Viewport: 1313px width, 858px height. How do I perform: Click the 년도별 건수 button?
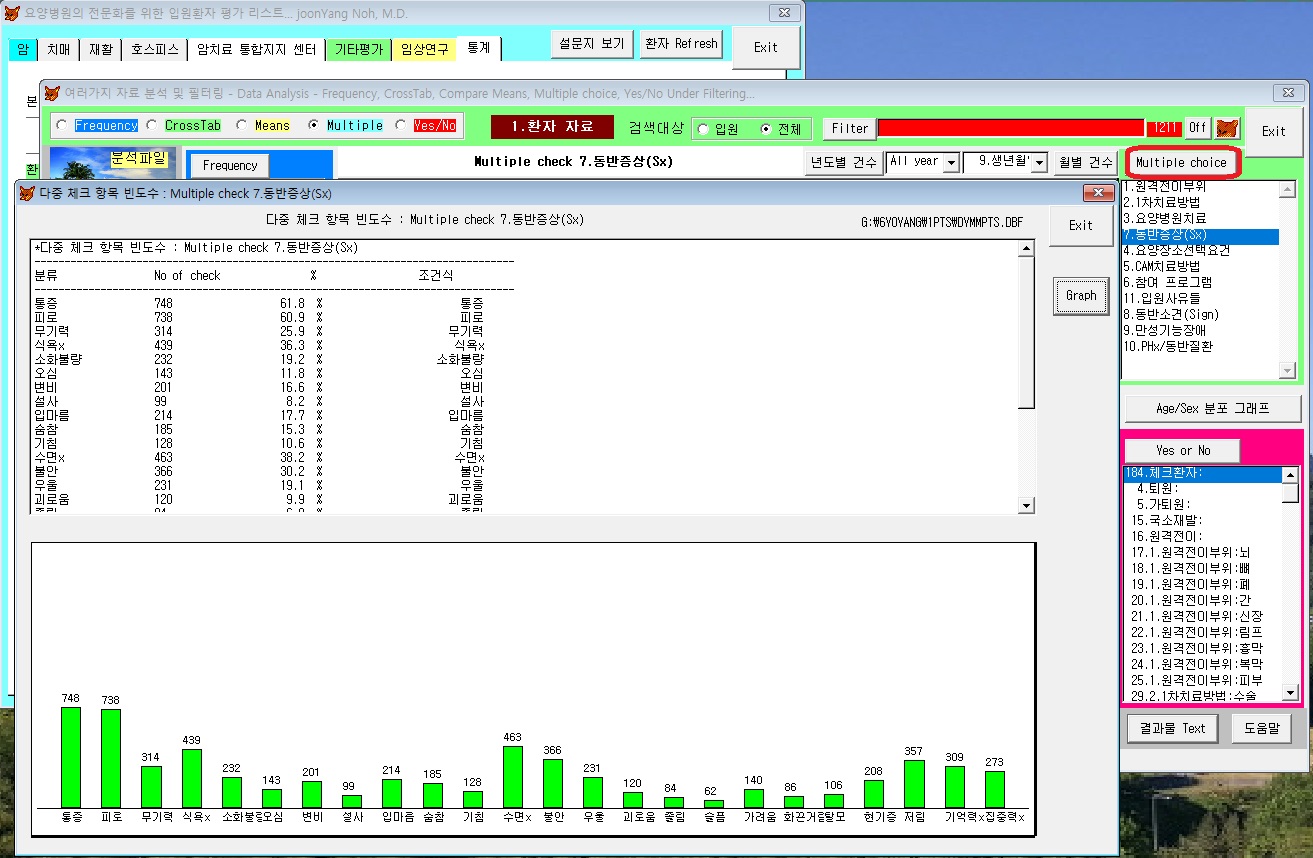(844, 162)
